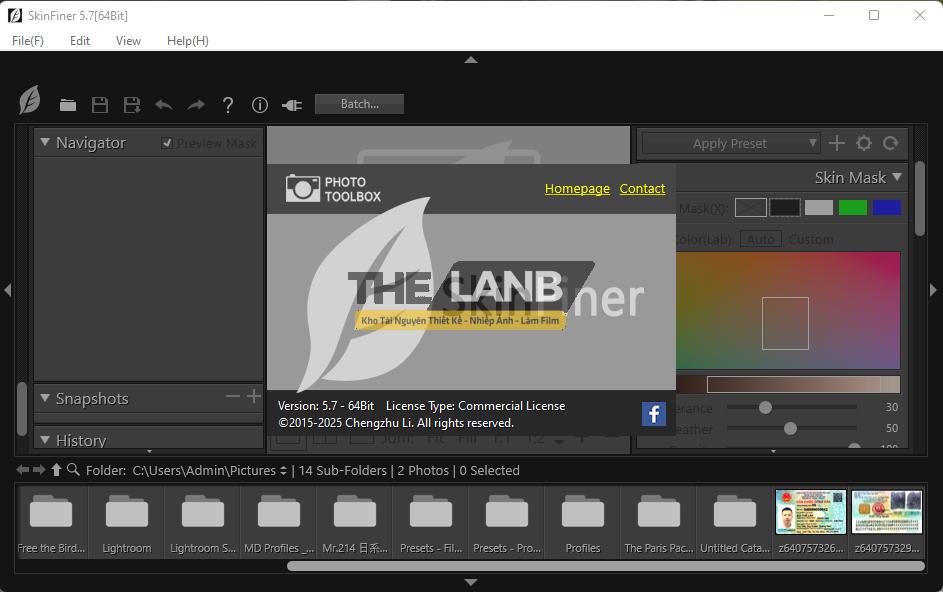943x592 pixels.
Task: Open The Paris Pac... folder
Action: pos(659,522)
